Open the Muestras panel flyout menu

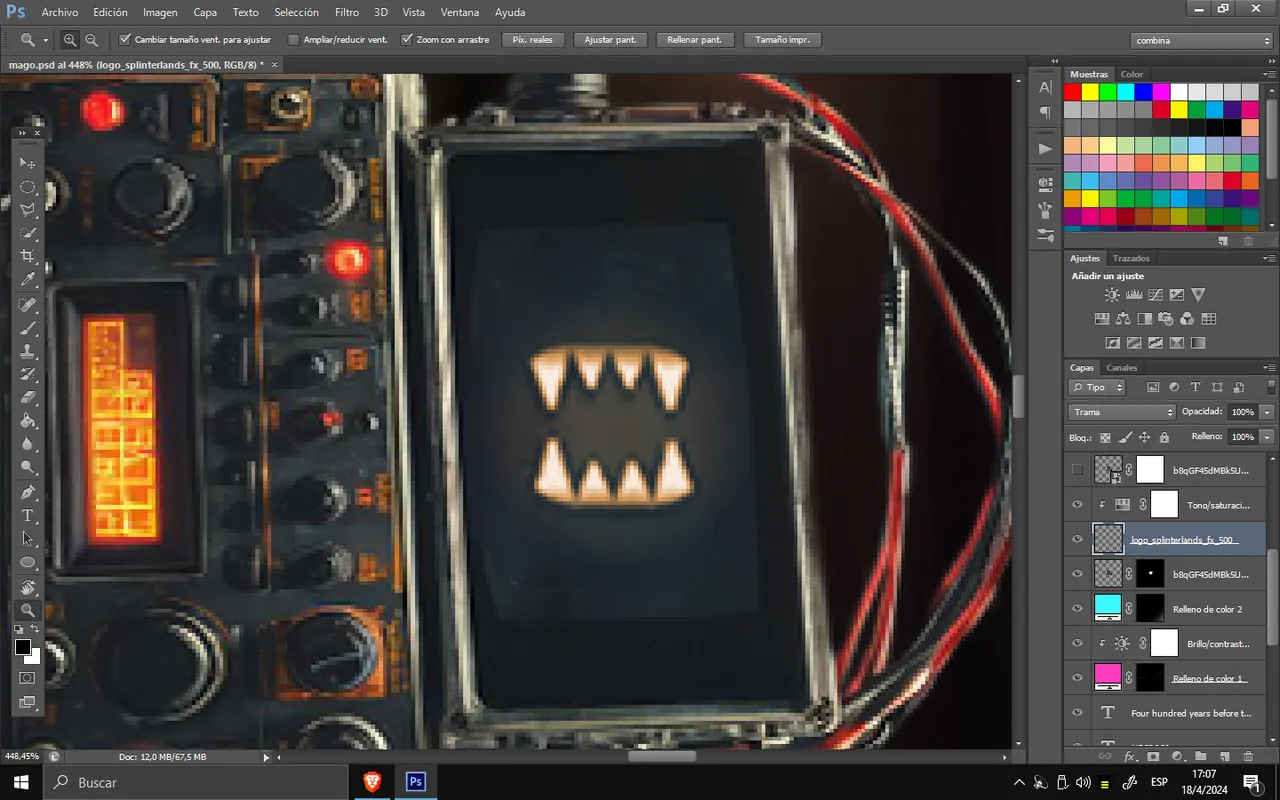pyautogui.click(x=1269, y=74)
